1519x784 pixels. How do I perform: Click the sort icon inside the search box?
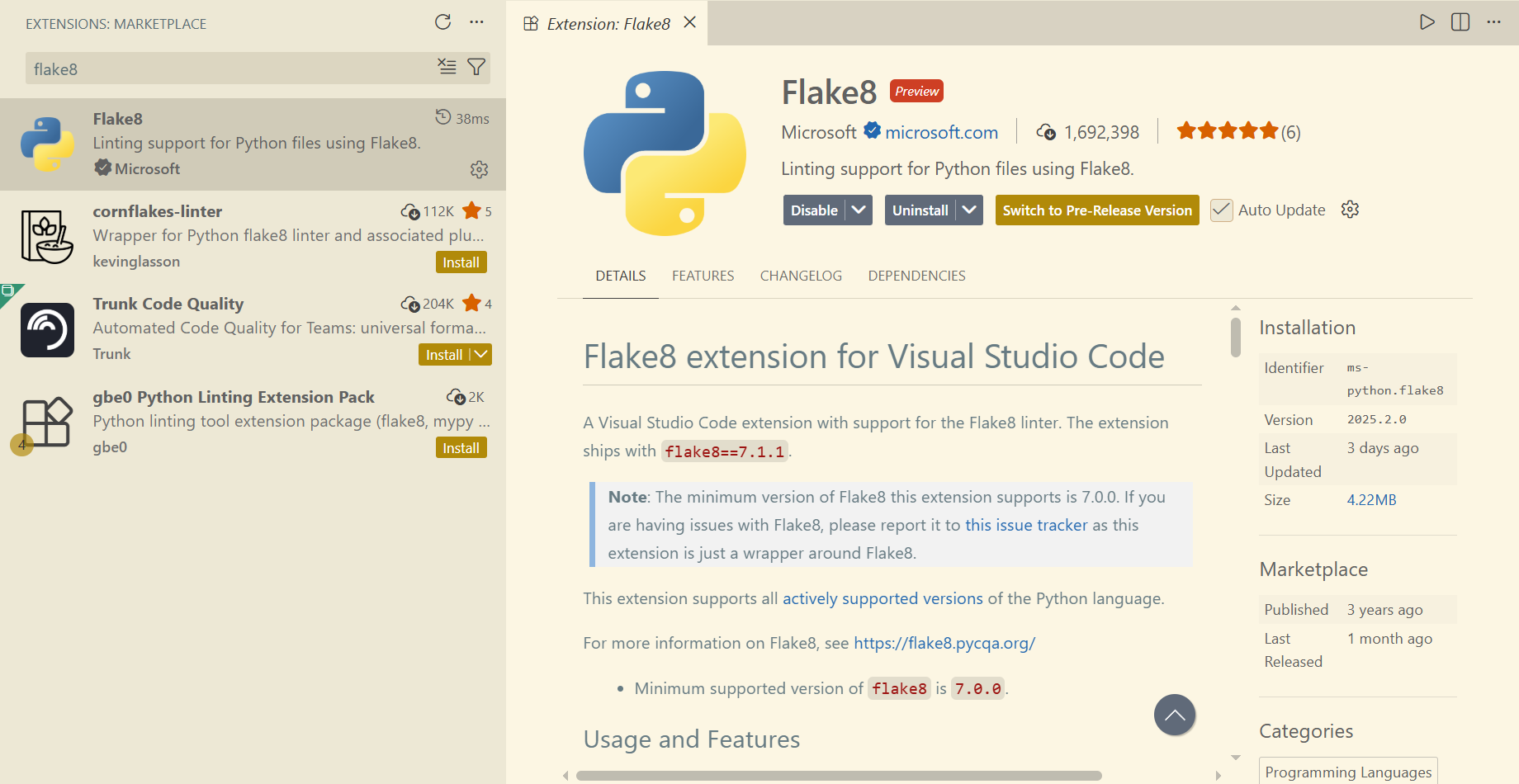point(447,68)
